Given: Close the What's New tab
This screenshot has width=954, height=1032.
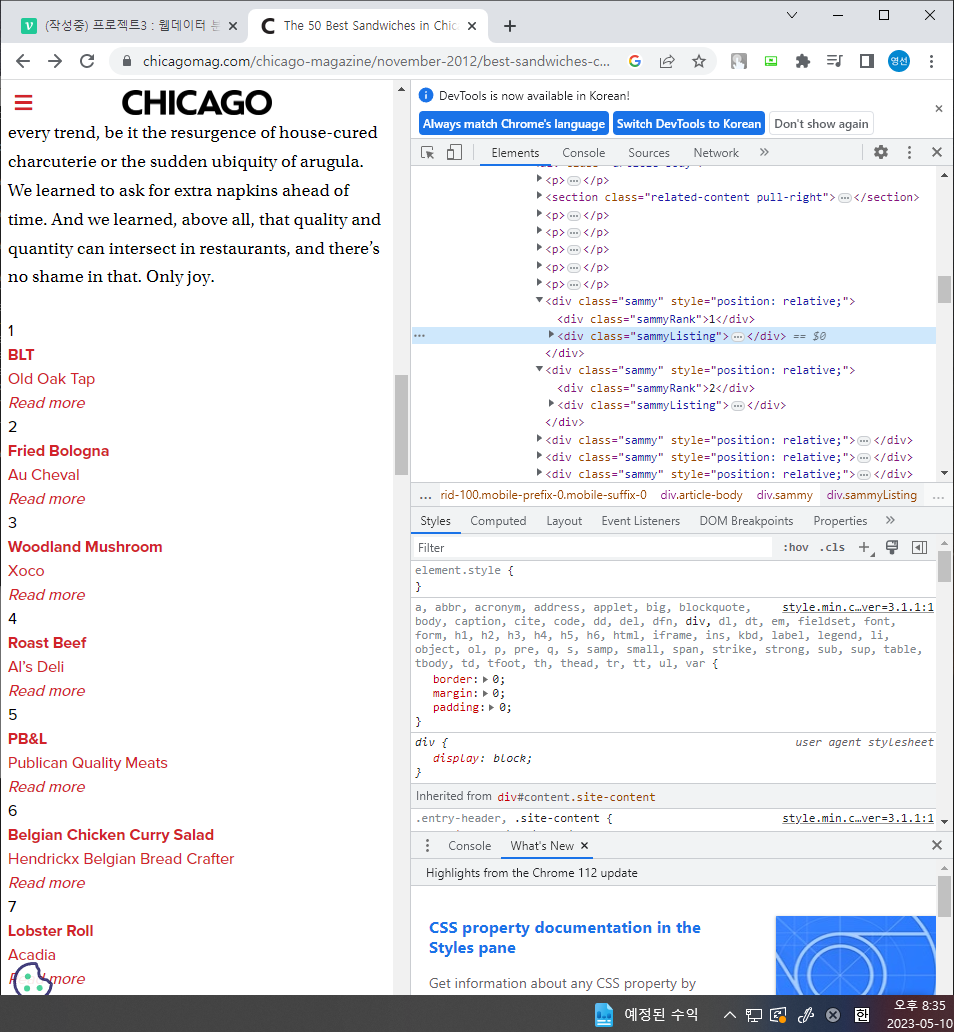Looking at the screenshot, I should coord(584,846).
